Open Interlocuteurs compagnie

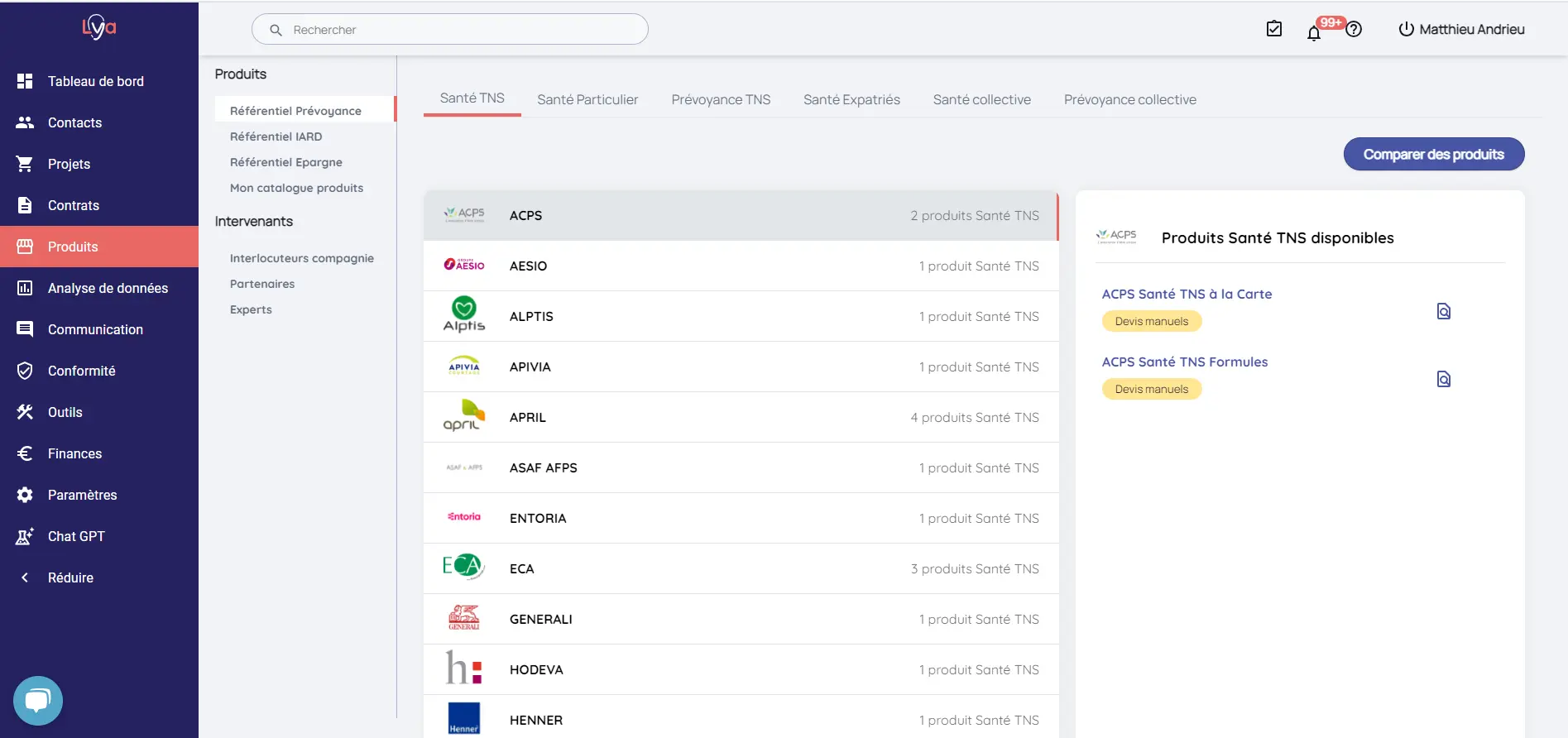[x=301, y=258]
